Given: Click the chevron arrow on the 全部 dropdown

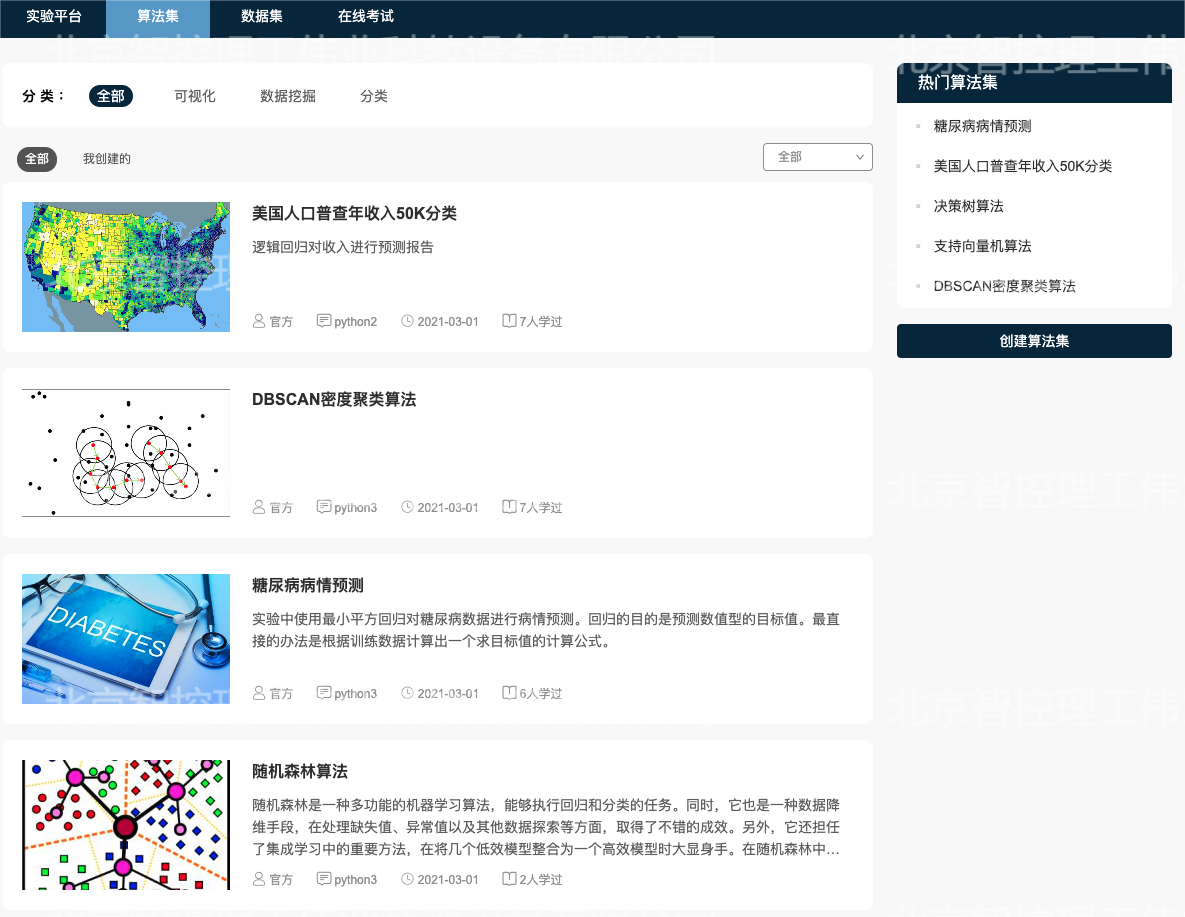Looking at the screenshot, I should pos(859,157).
